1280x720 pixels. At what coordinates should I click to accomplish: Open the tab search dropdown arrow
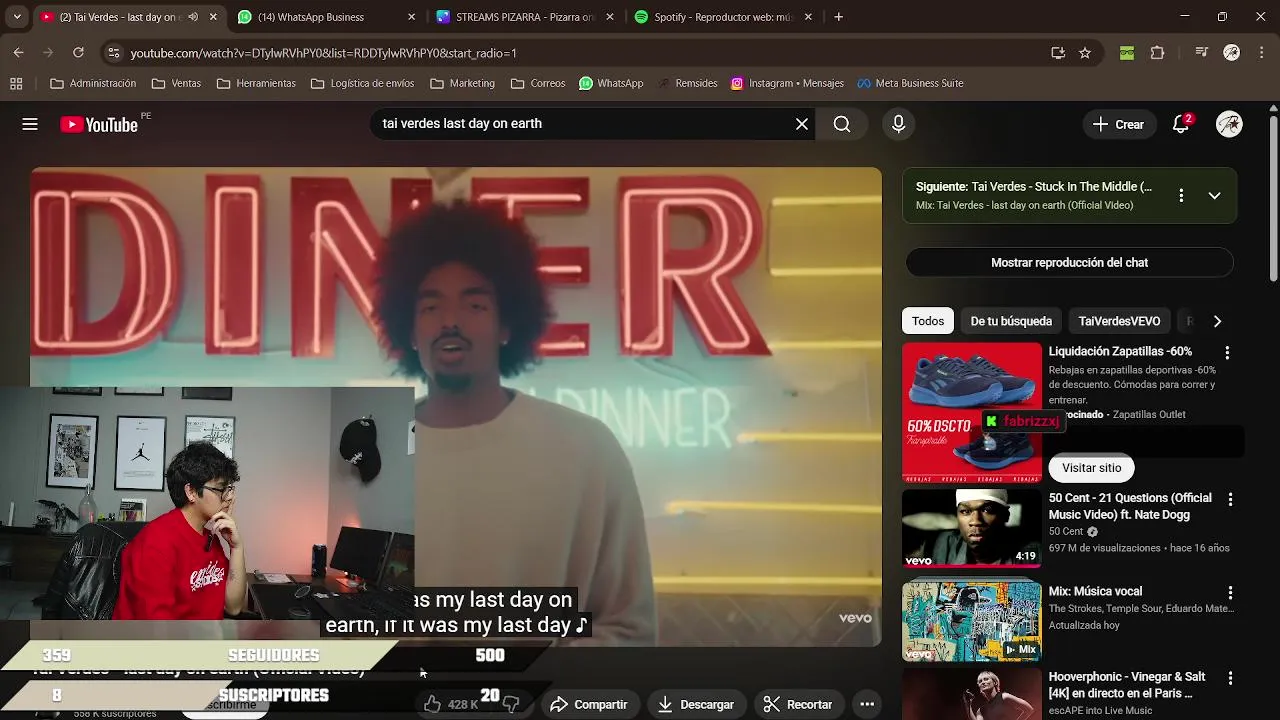[17, 17]
